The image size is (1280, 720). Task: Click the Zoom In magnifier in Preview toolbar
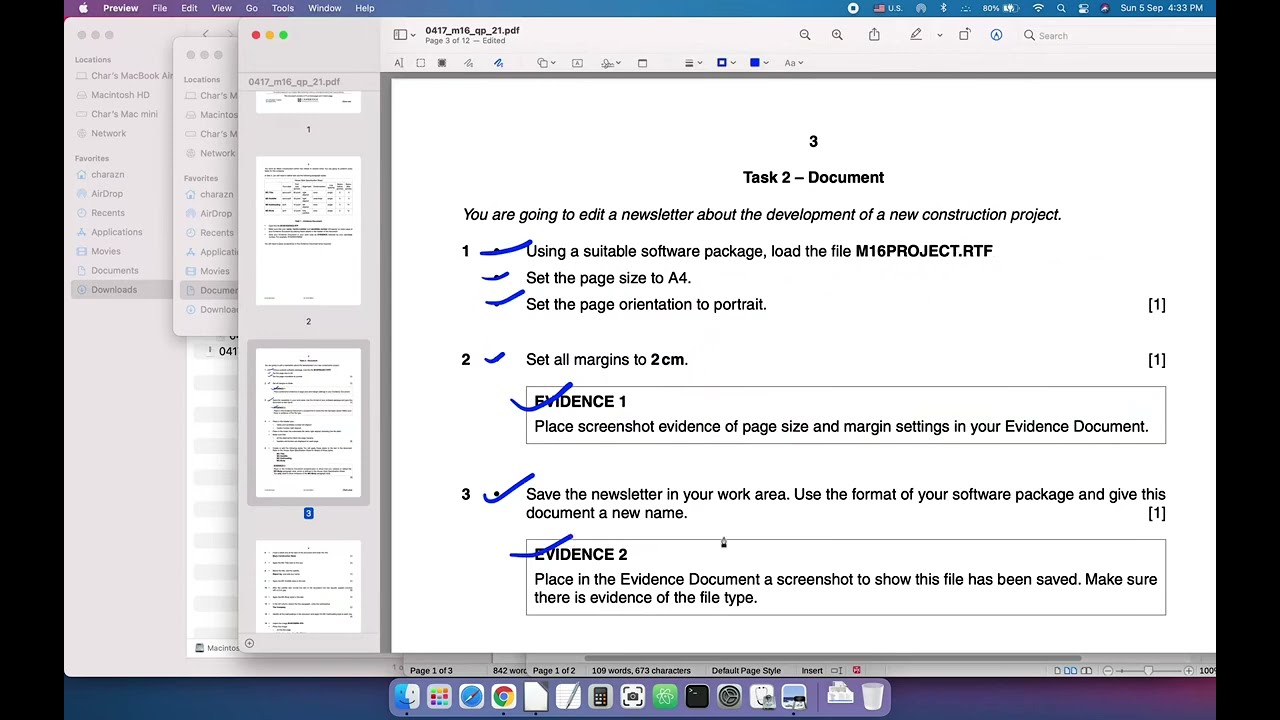point(837,35)
